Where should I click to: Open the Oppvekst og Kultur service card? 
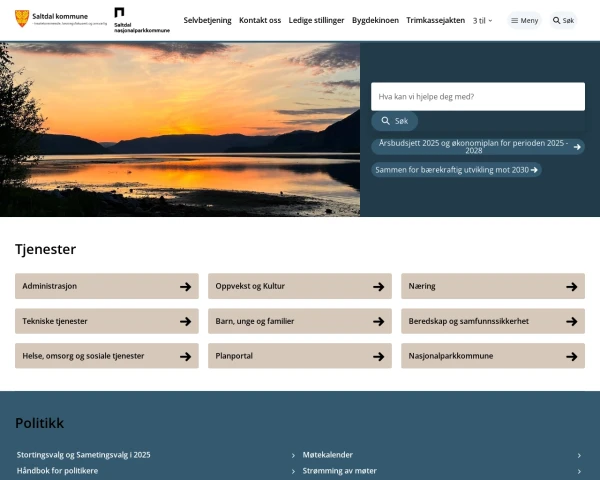[x=300, y=286]
